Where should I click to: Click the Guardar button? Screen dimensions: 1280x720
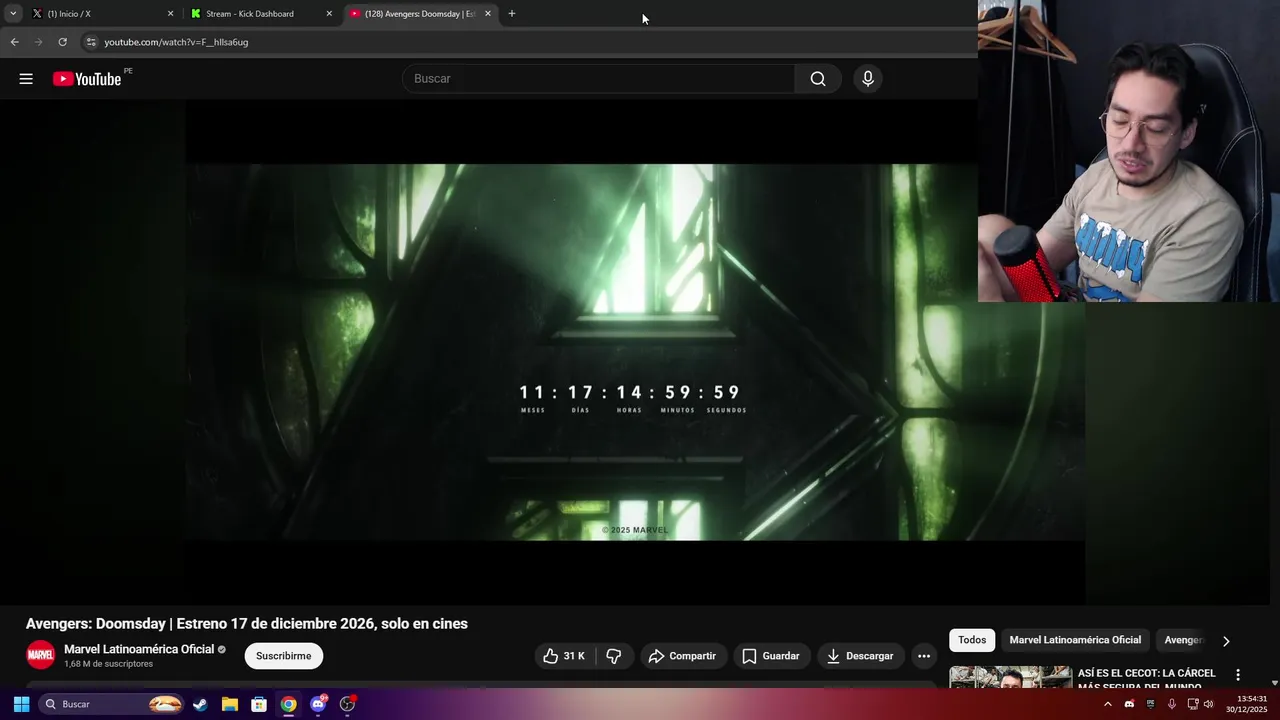771,656
